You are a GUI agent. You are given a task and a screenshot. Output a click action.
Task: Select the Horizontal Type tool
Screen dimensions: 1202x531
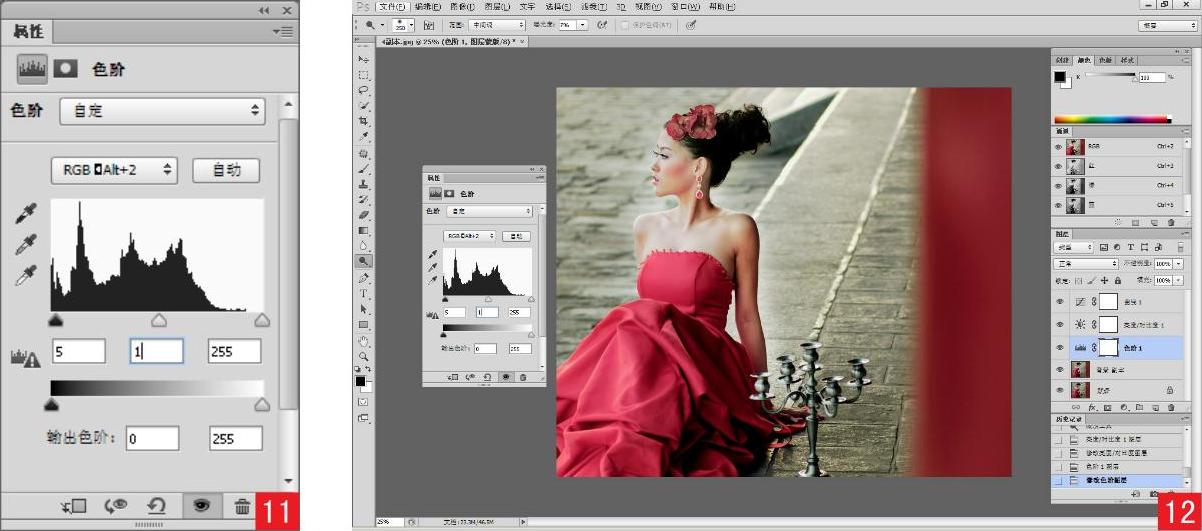click(364, 293)
